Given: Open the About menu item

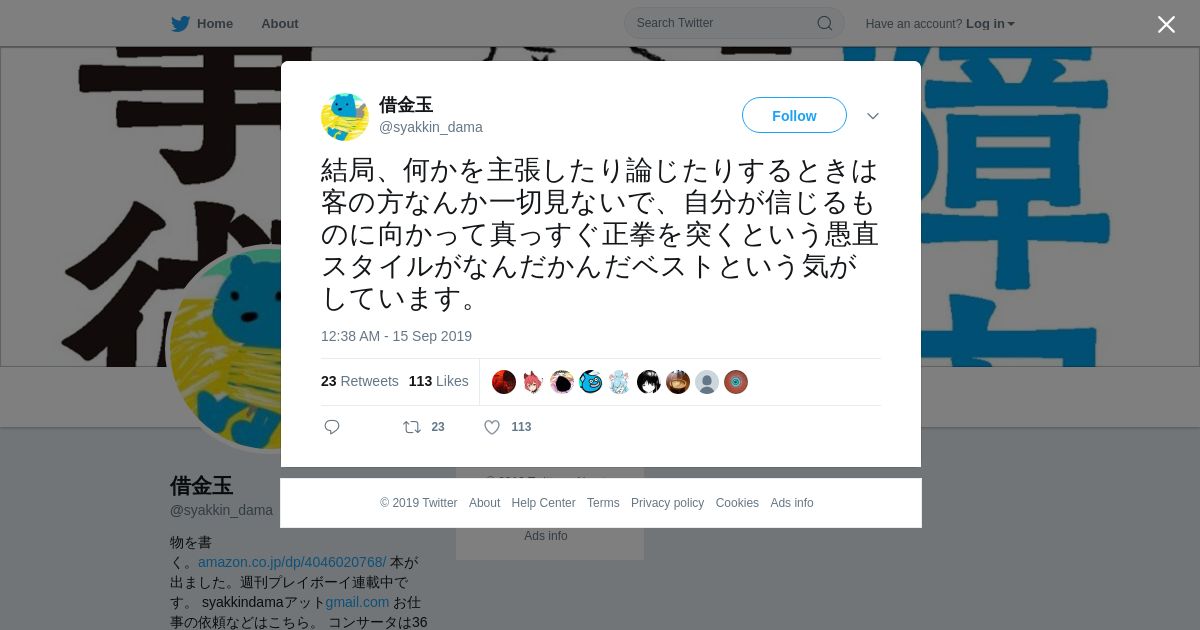Looking at the screenshot, I should pyautogui.click(x=280, y=24).
